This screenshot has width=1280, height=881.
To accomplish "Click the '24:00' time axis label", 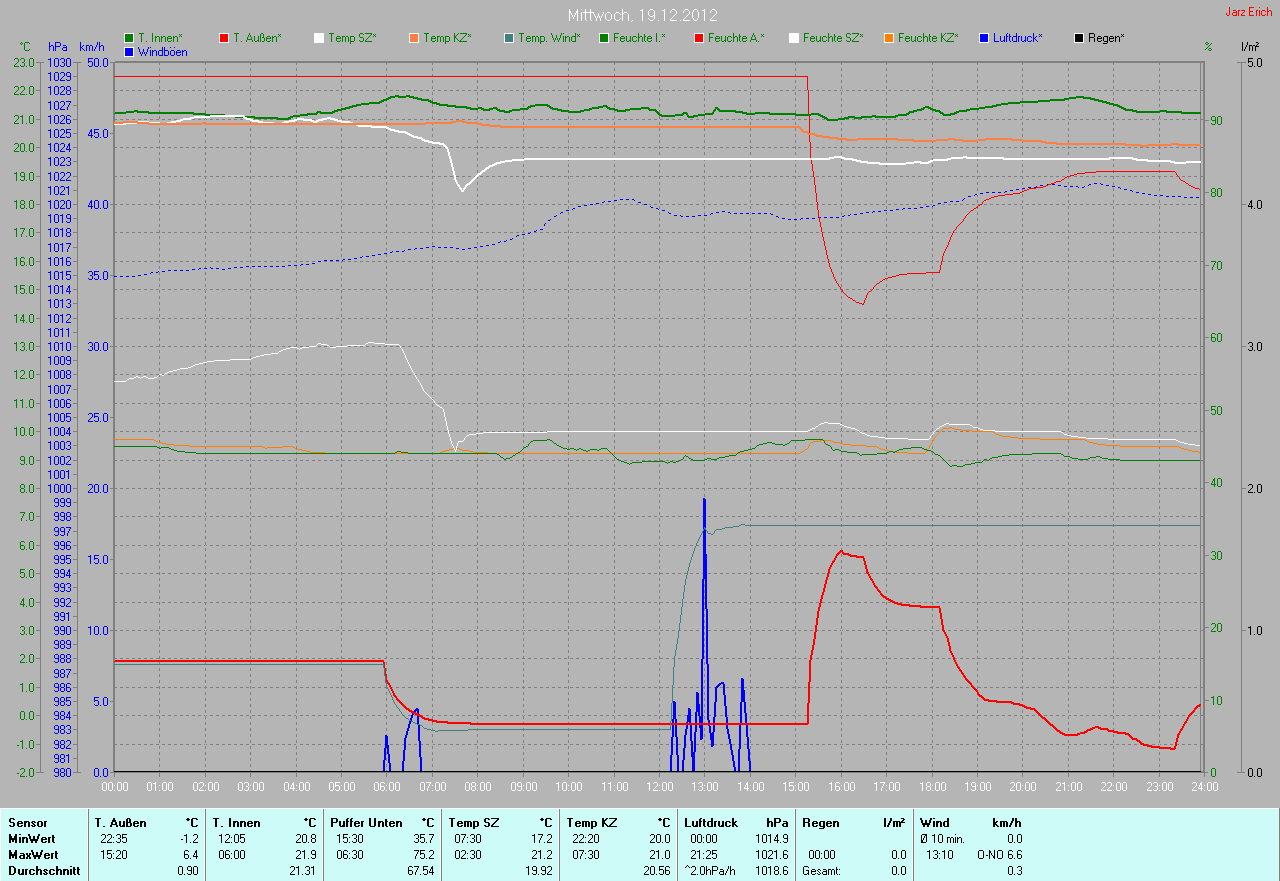I will (1203, 786).
